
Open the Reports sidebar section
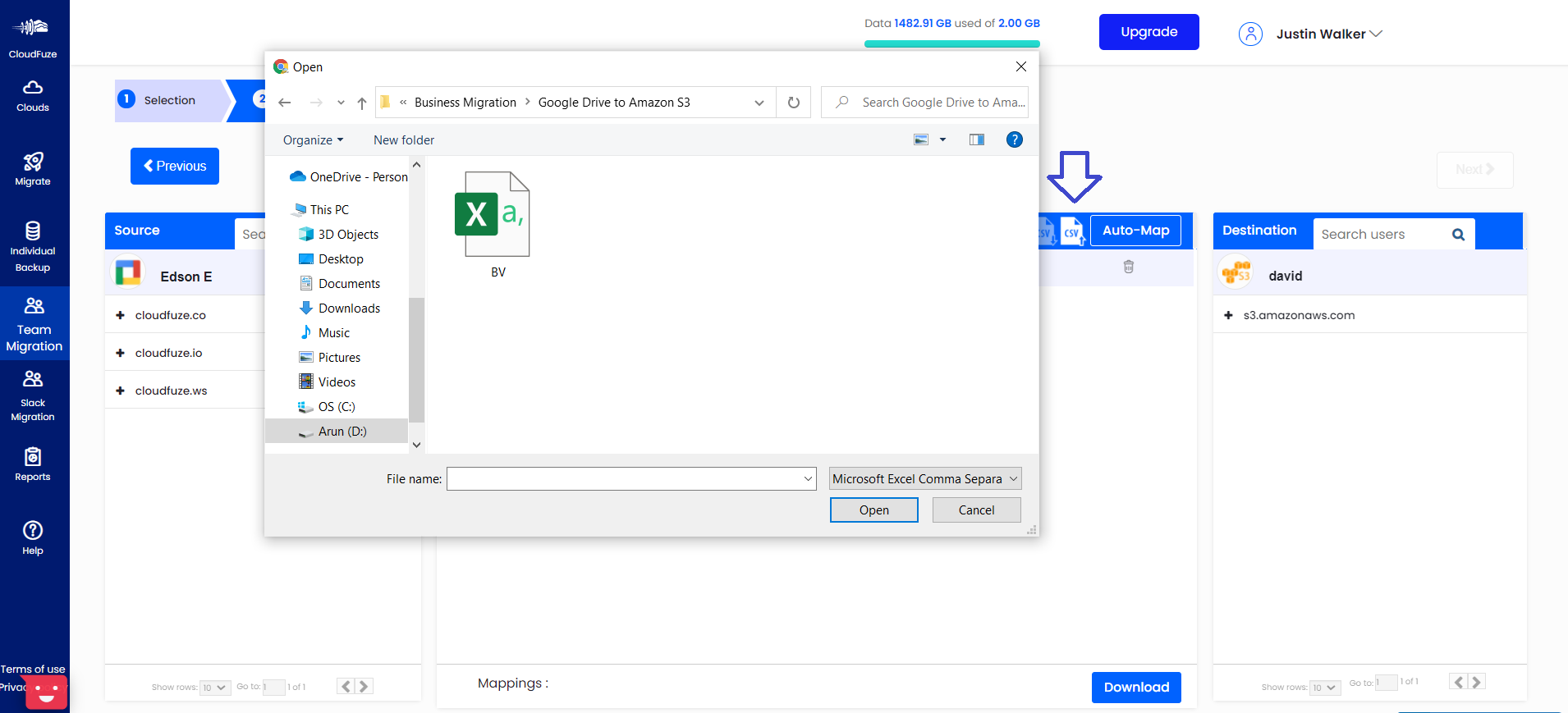(x=33, y=464)
